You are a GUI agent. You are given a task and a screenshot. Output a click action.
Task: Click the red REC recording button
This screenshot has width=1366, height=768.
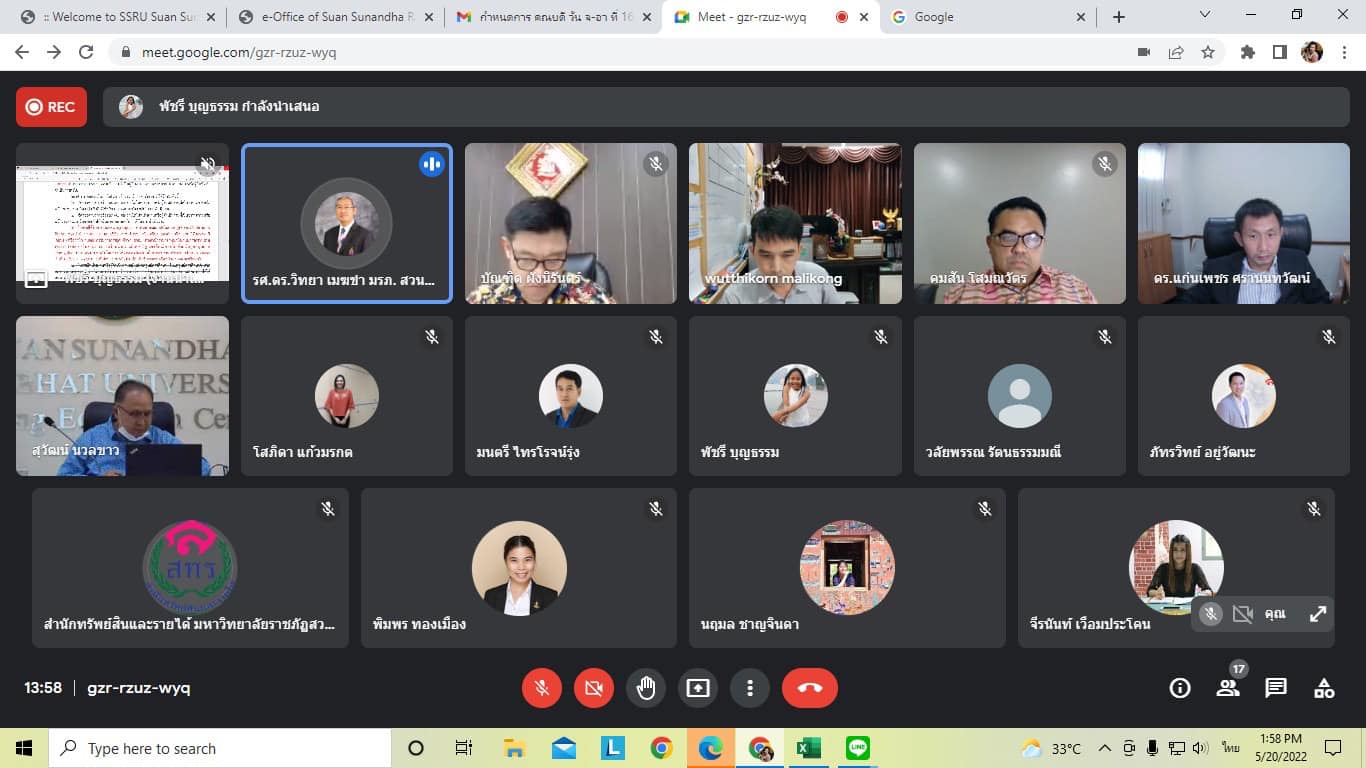tap(51, 107)
